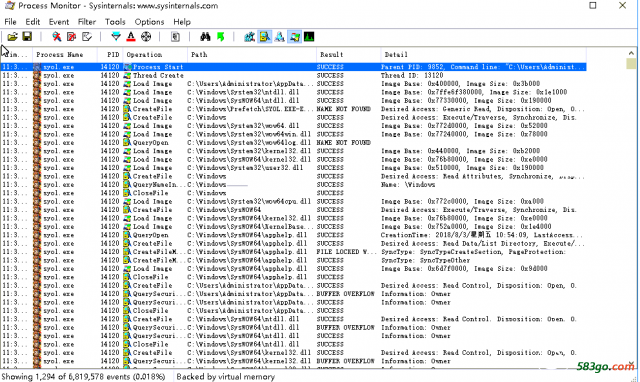Select the green Jump To Object arrow icon
This screenshot has width=640, height=382.
(x=220, y=37)
